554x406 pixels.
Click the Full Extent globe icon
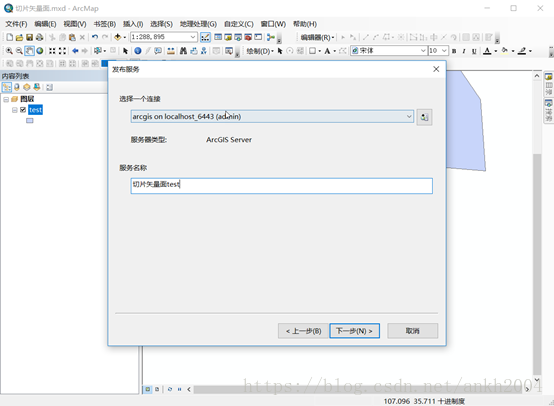point(40,51)
